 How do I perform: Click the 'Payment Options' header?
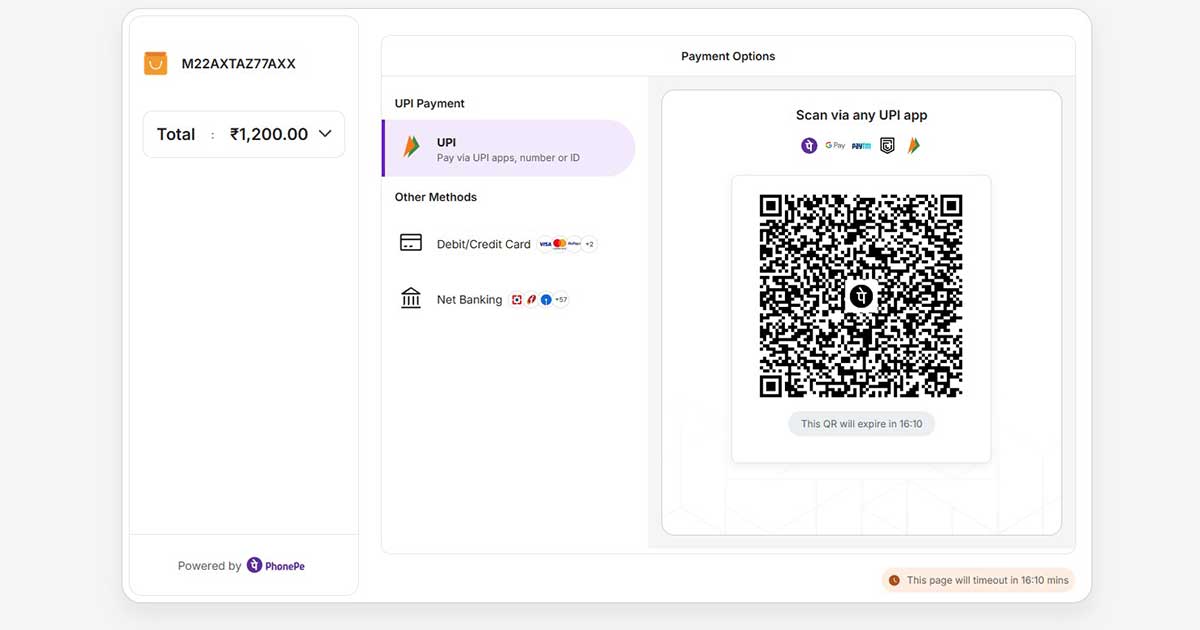[x=728, y=56]
